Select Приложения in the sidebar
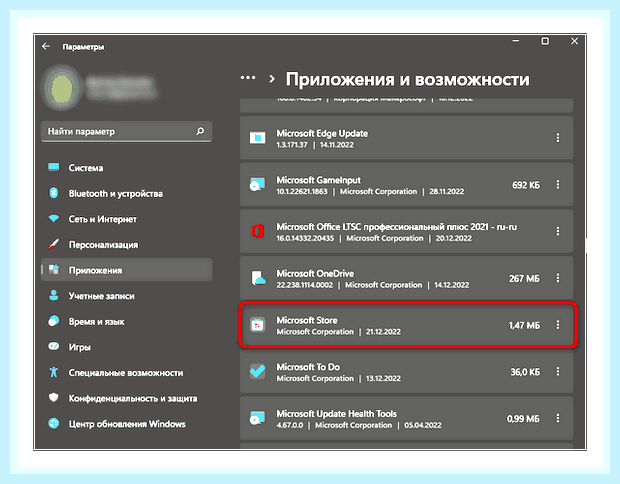Viewport: 620px width, 484px height. 127,270
